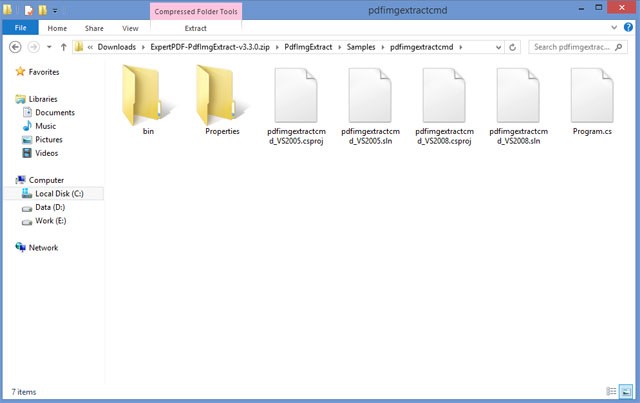The height and width of the screenshot is (403, 640).
Task: Minimize the pdfimgextractcmd window
Action: point(581,9)
